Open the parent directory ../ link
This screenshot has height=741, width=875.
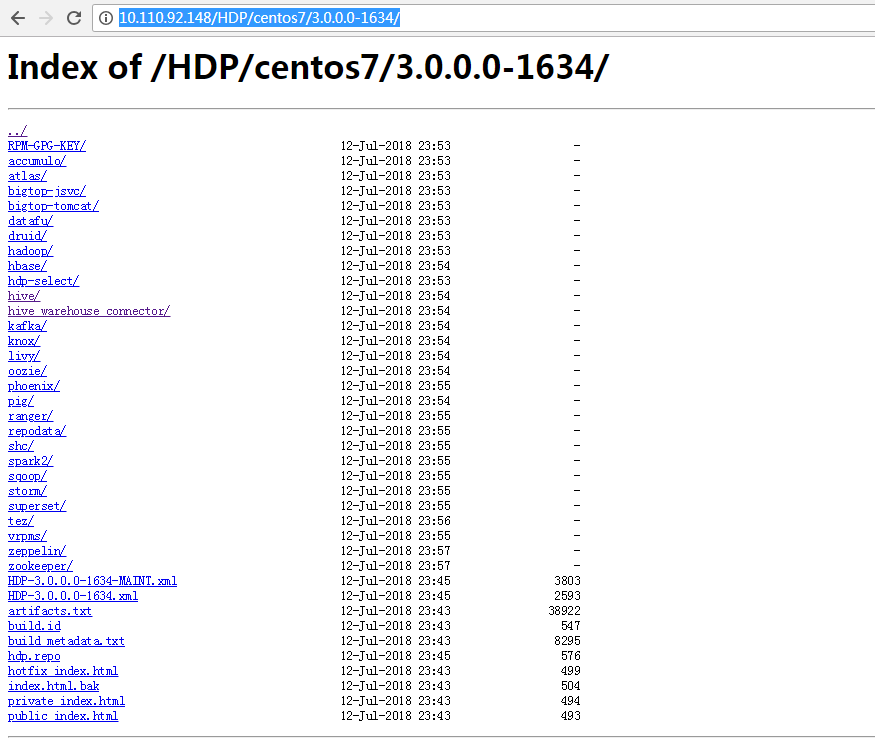[17, 131]
